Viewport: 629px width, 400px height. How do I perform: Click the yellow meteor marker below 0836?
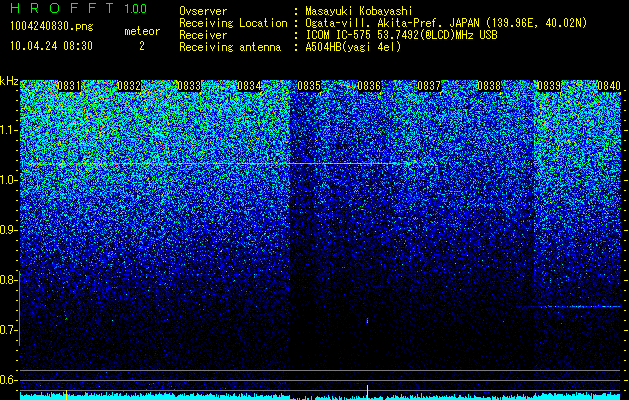tap(367, 392)
